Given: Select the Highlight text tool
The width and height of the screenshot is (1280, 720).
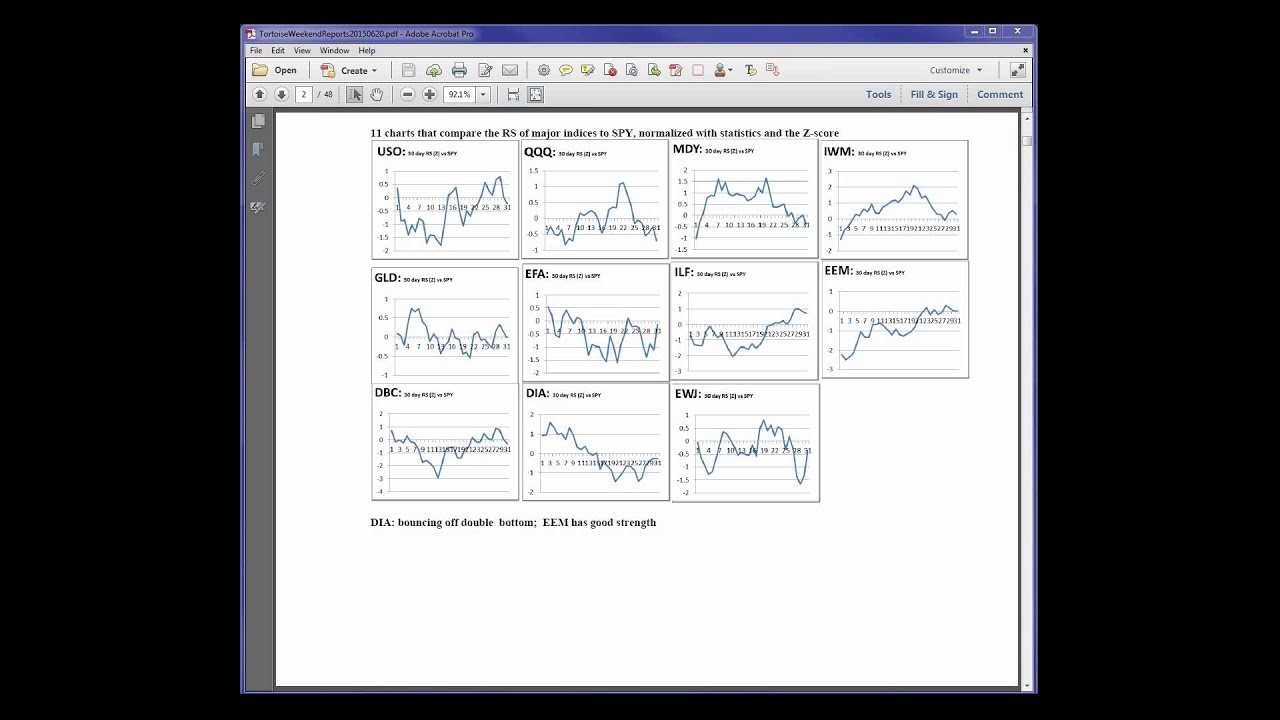Looking at the screenshot, I should click(588, 70).
